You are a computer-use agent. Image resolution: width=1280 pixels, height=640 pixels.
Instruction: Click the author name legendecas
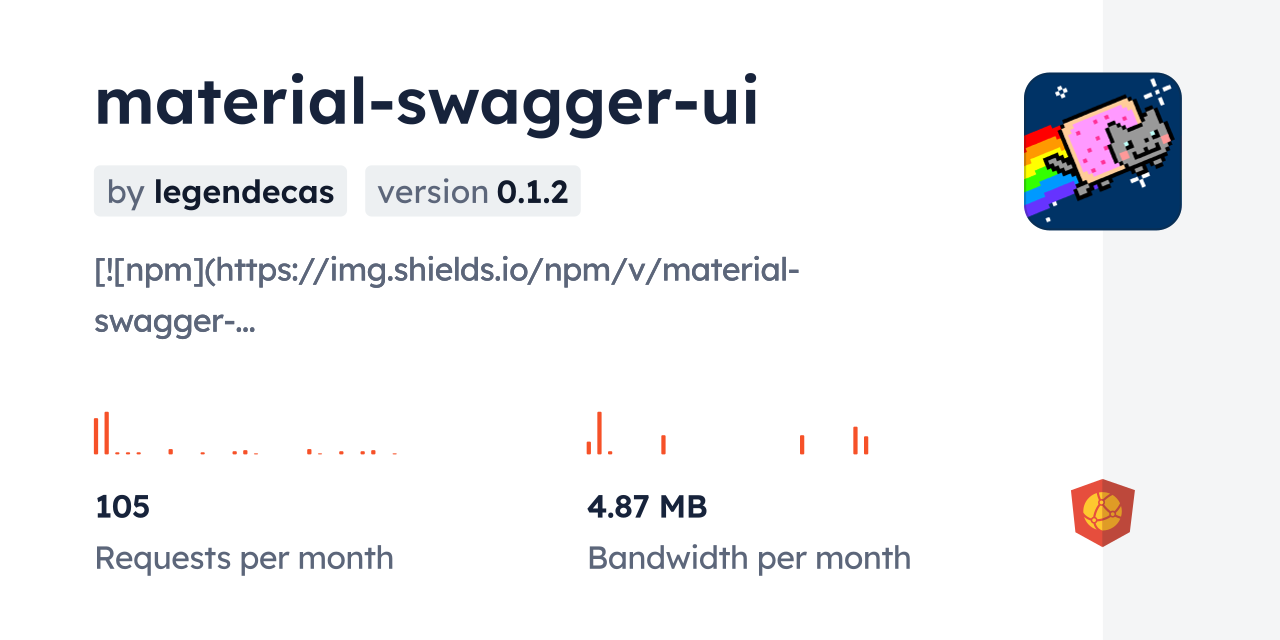coord(244,191)
